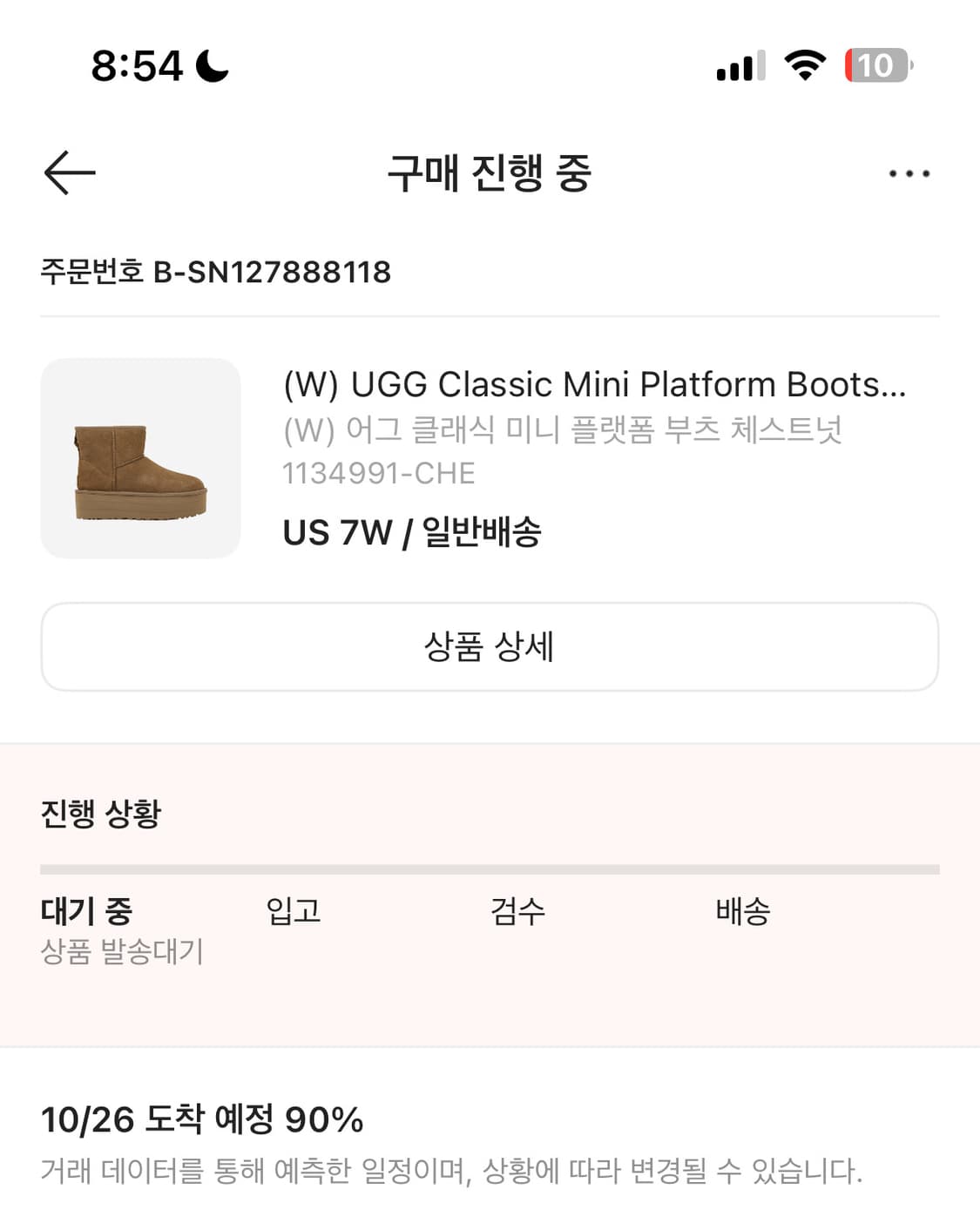Tap the order progress bar

(x=490, y=869)
